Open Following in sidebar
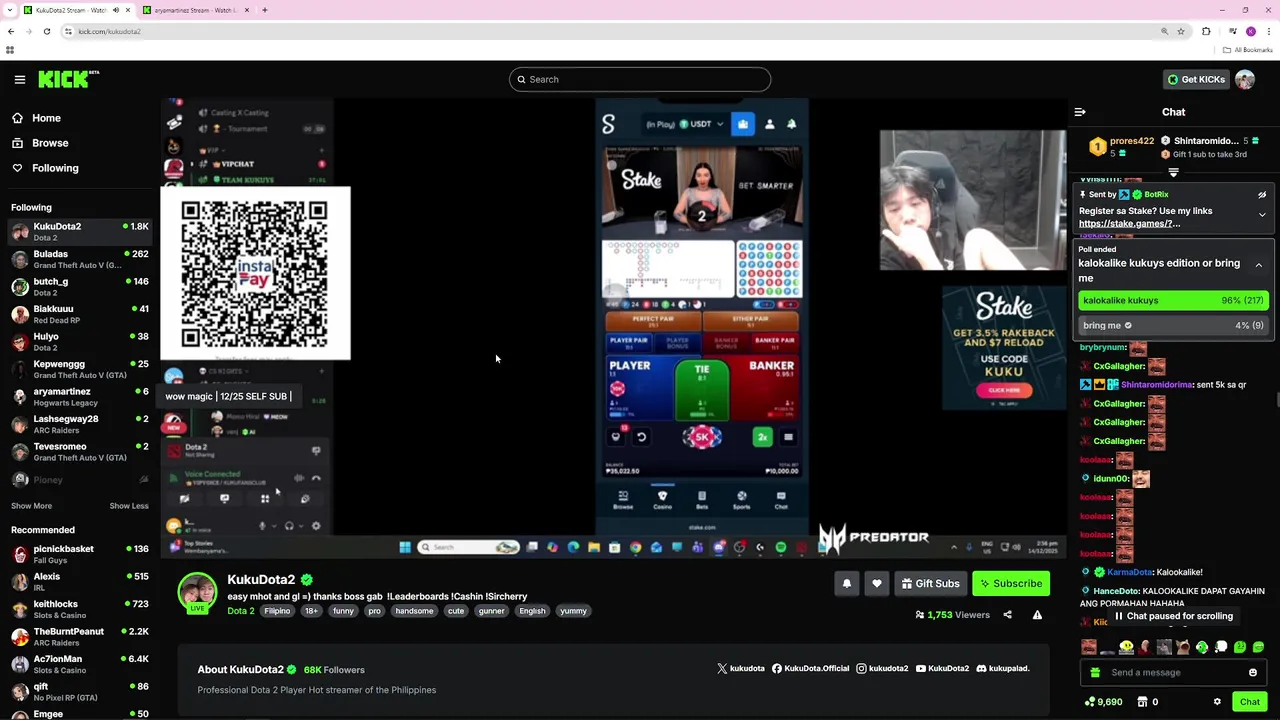 [x=46, y=168]
